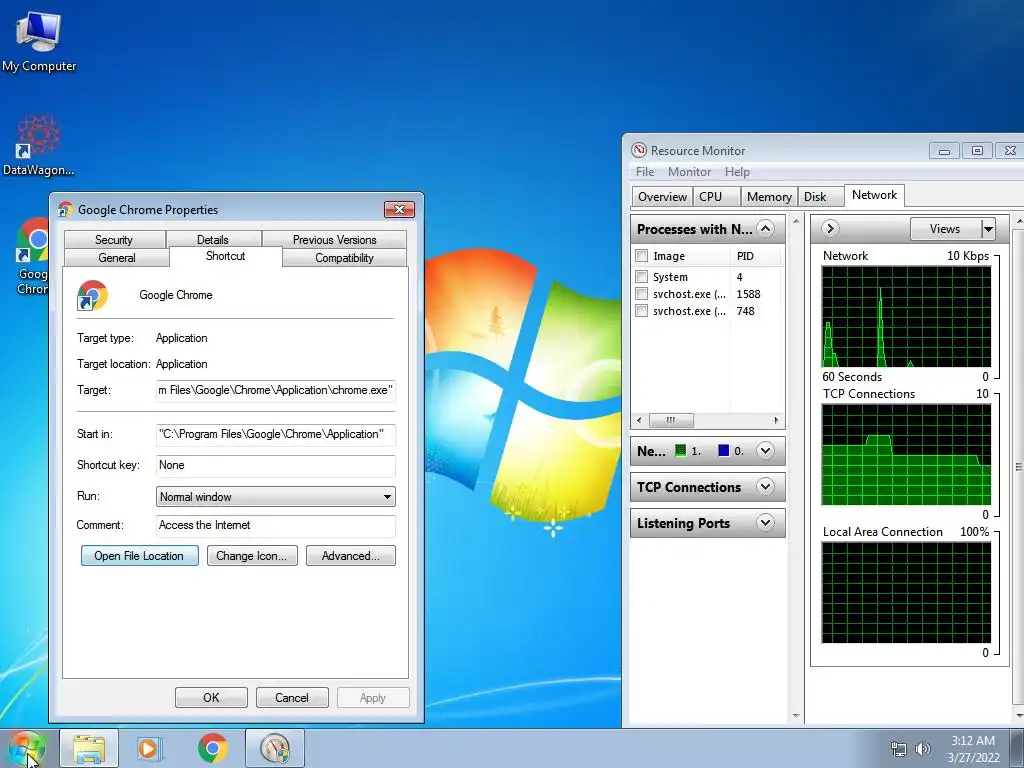The image size is (1024, 768).
Task: Click the Advanced button
Action: 351,556
